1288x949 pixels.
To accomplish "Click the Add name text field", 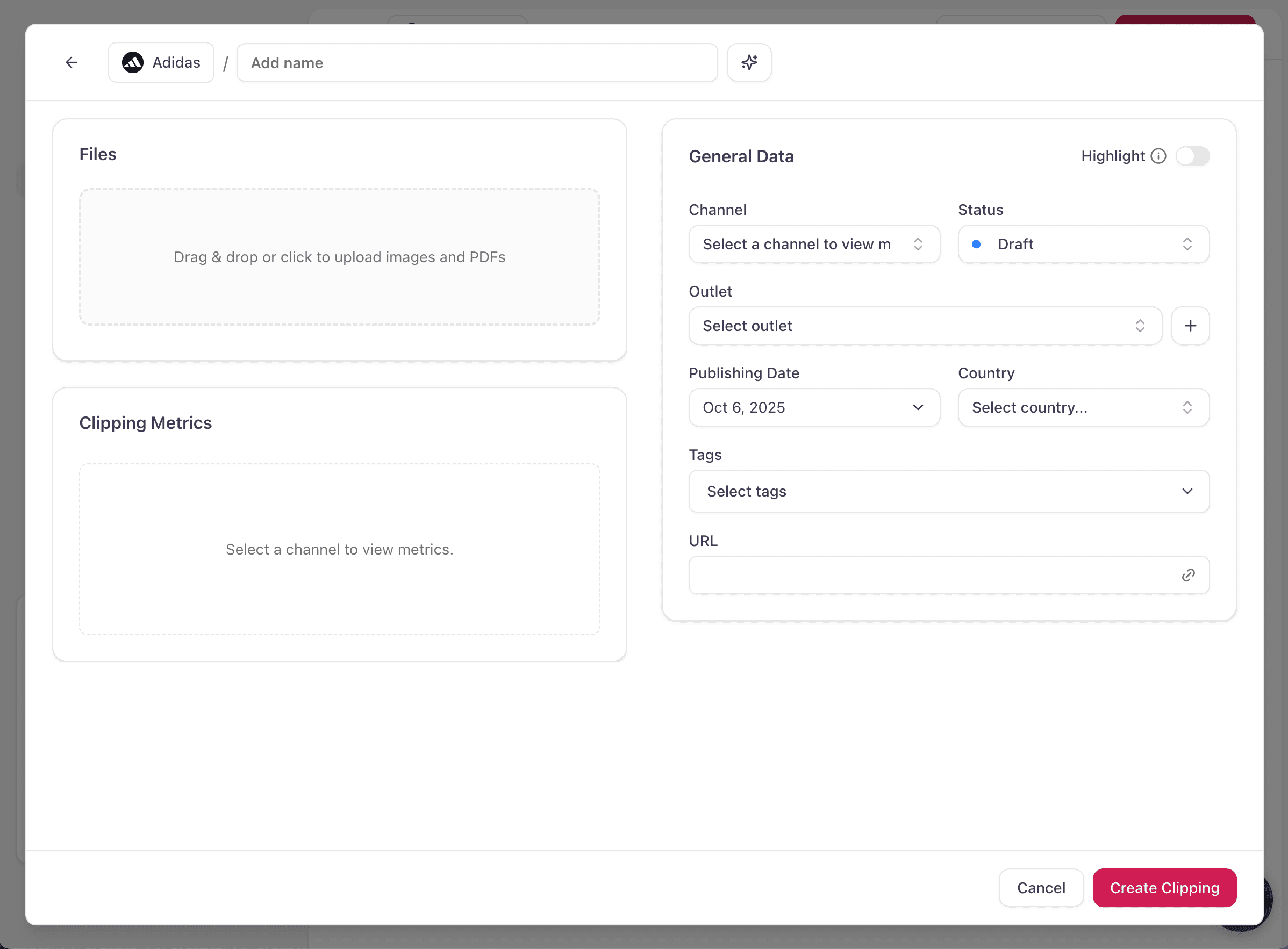I will (477, 63).
